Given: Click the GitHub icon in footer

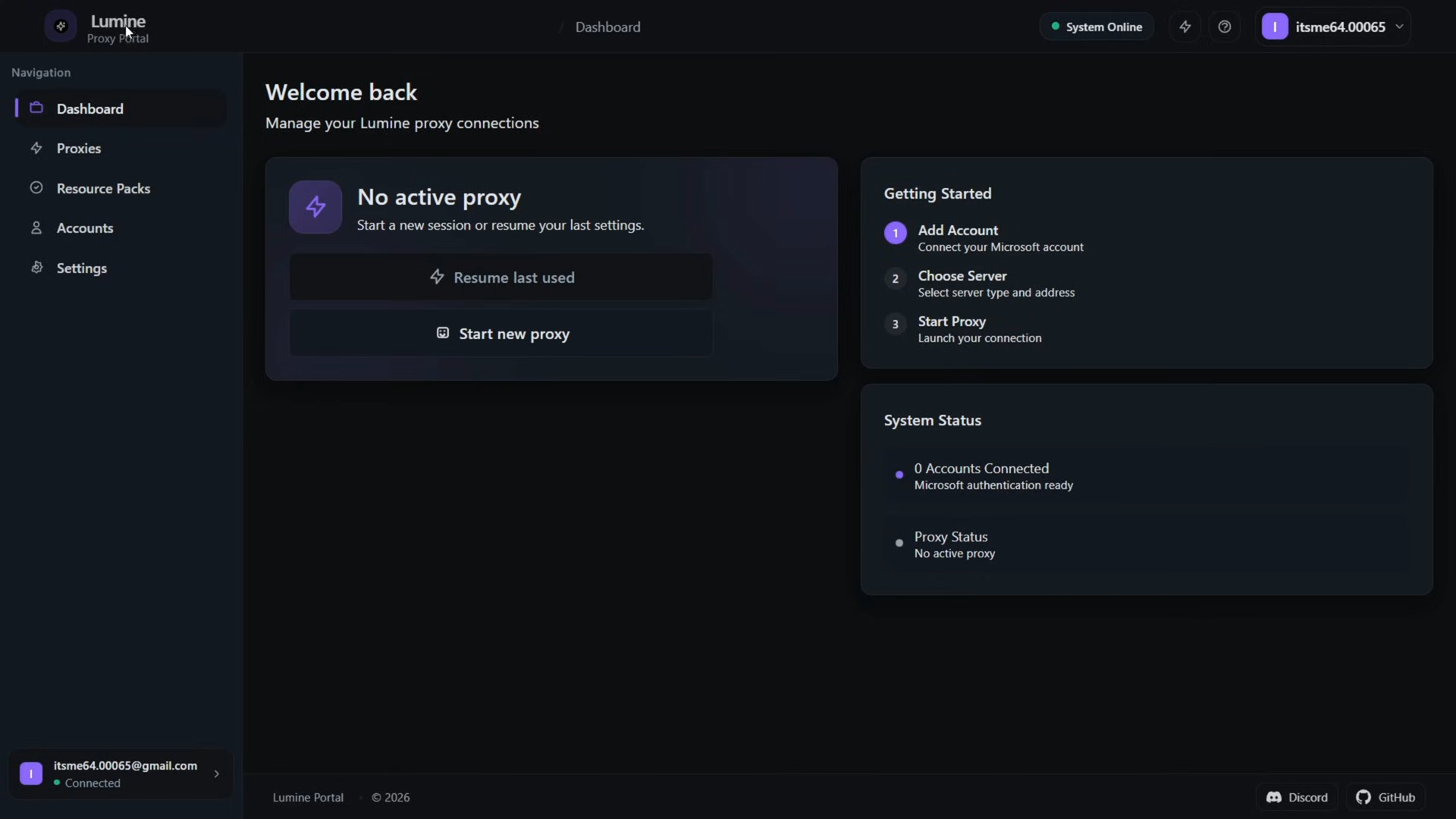Looking at the screenshot, I should 1363,797.
